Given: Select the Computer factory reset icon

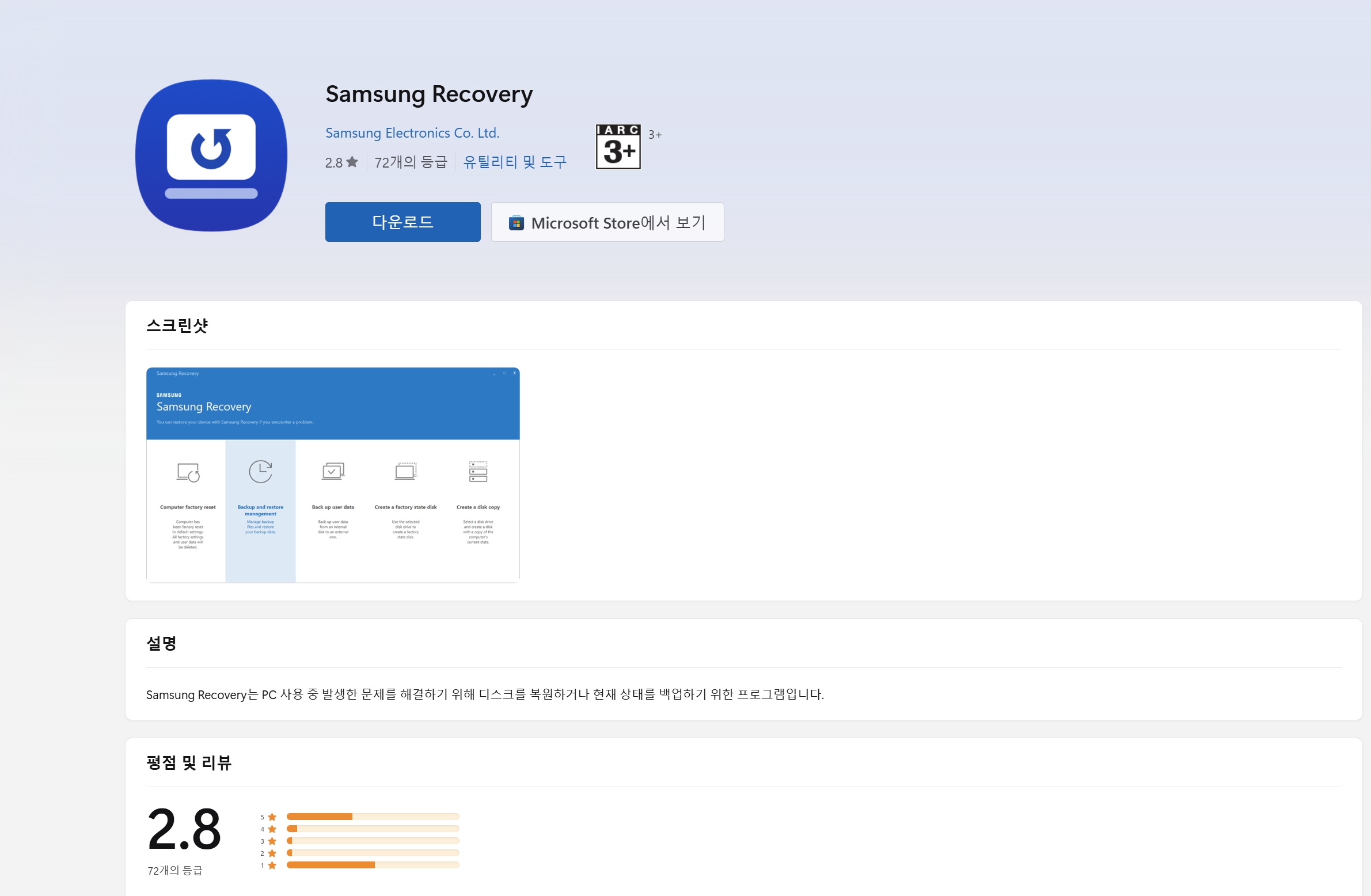Looking at the screenshot, I should click(187, 473).
